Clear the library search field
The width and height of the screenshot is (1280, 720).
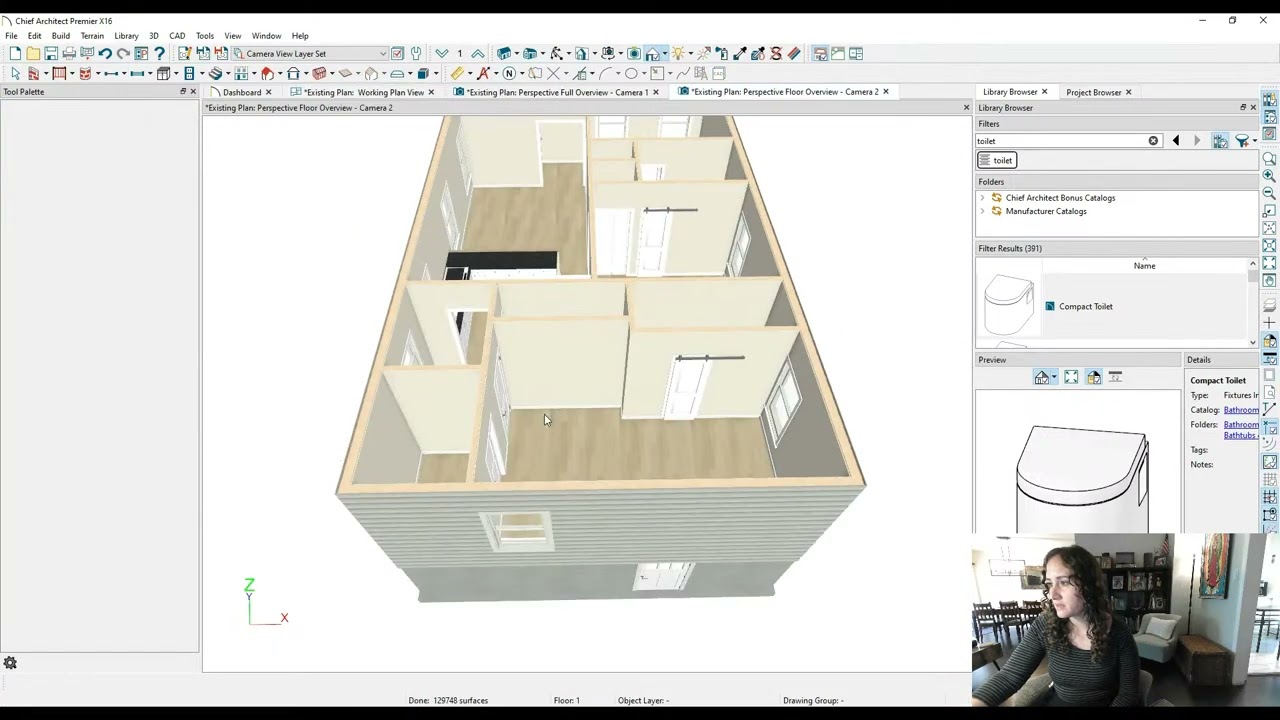[x=1153, y=141]
